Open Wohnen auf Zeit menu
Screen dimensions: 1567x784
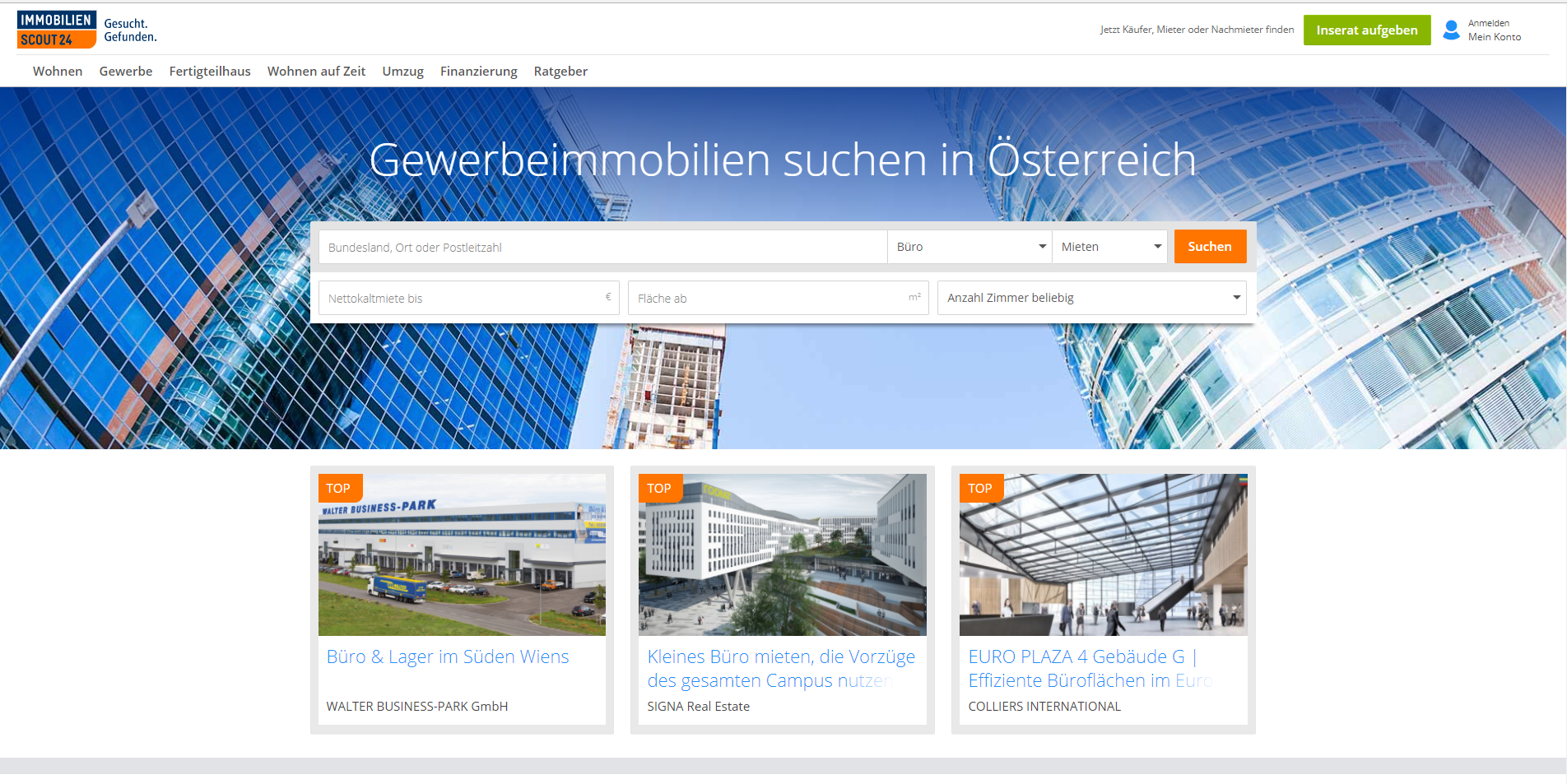point(316,72)
